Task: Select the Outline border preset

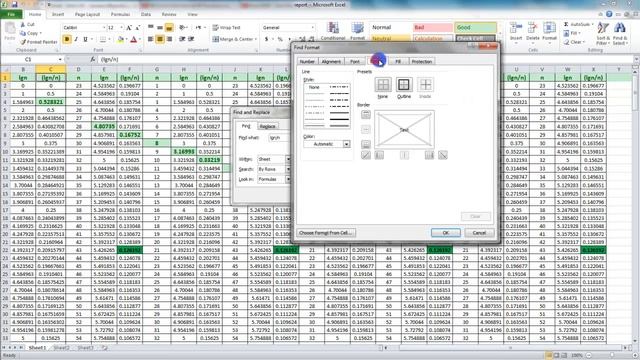Action: (x=404, y=84)
